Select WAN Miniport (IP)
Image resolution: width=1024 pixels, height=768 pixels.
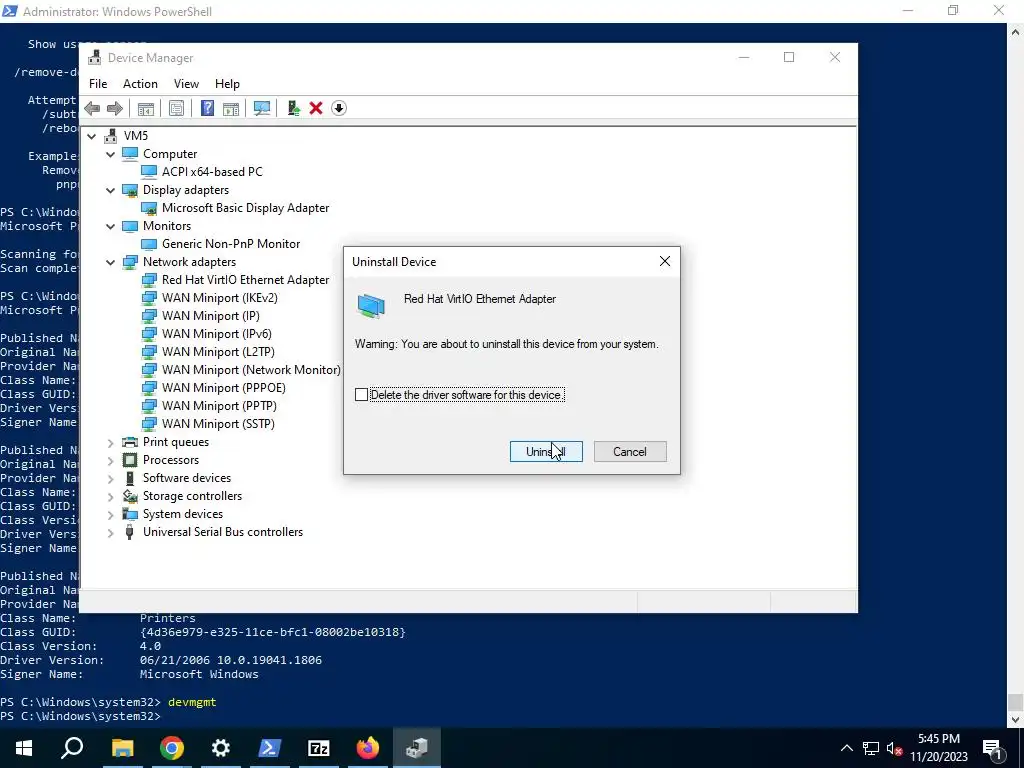pyautogui.click(x=211, y=315)
